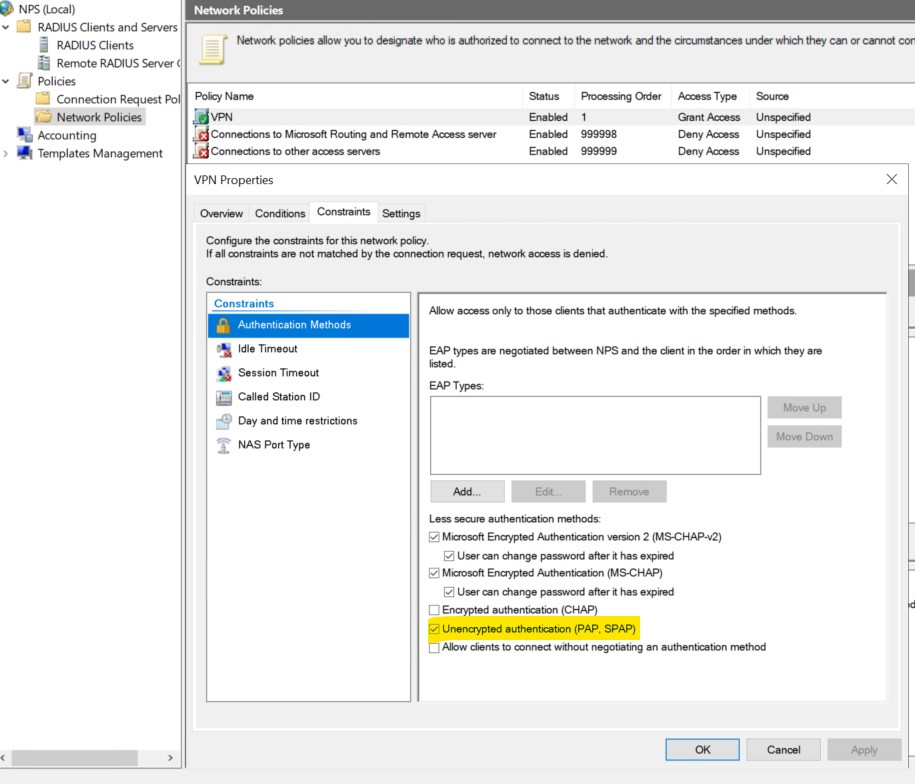This screenshot has height=784, width=915.
Task: Select the Constraints tab
Action: (344, 212)
